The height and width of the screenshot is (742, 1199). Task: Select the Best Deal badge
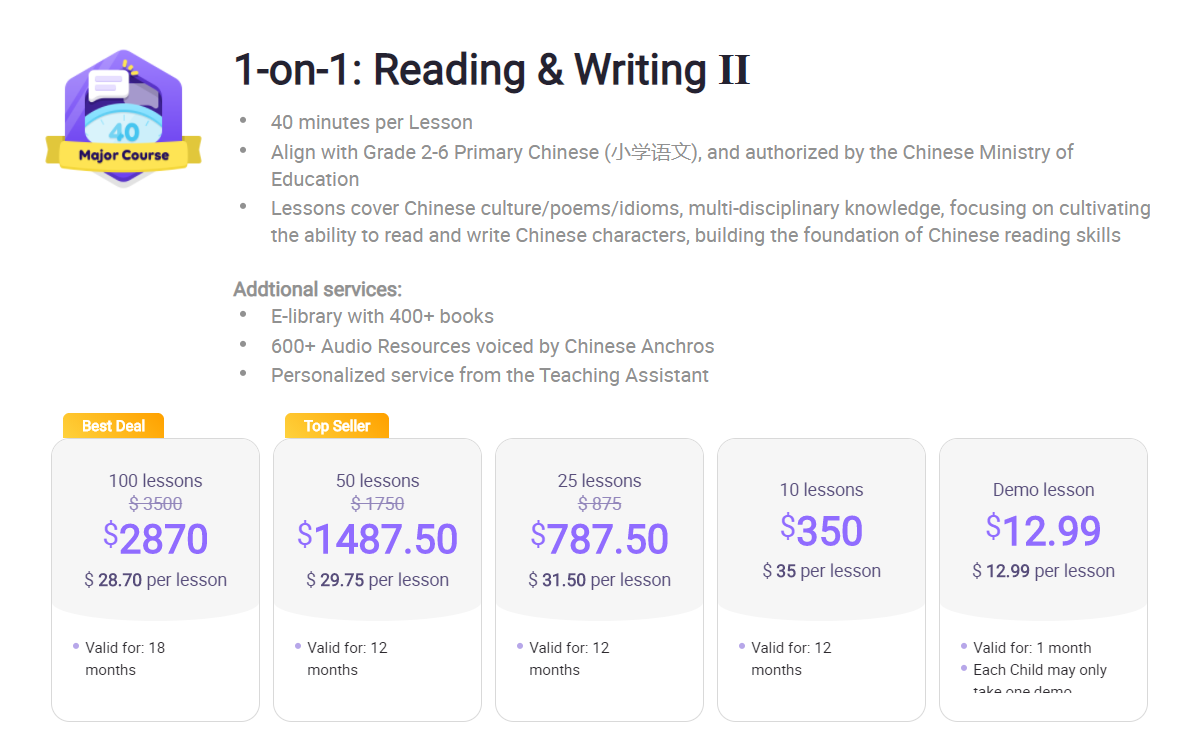pos(113,426)
